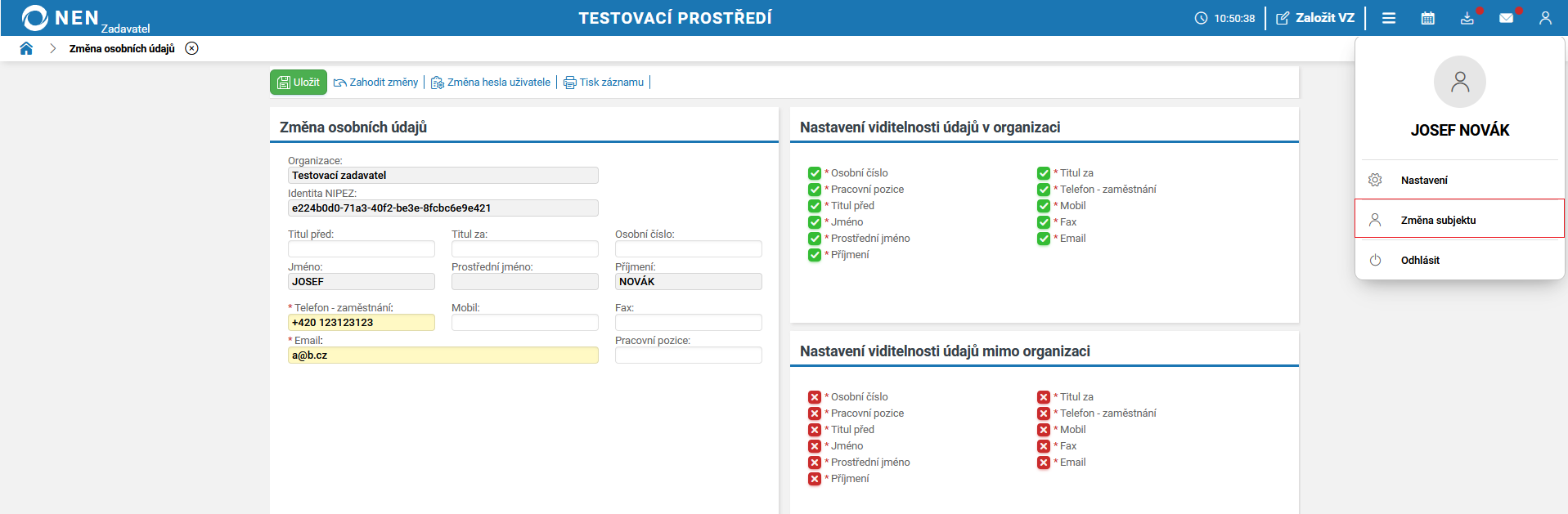Click the user profile icon in header
1568x514 pixels.
pos(1545,18)
